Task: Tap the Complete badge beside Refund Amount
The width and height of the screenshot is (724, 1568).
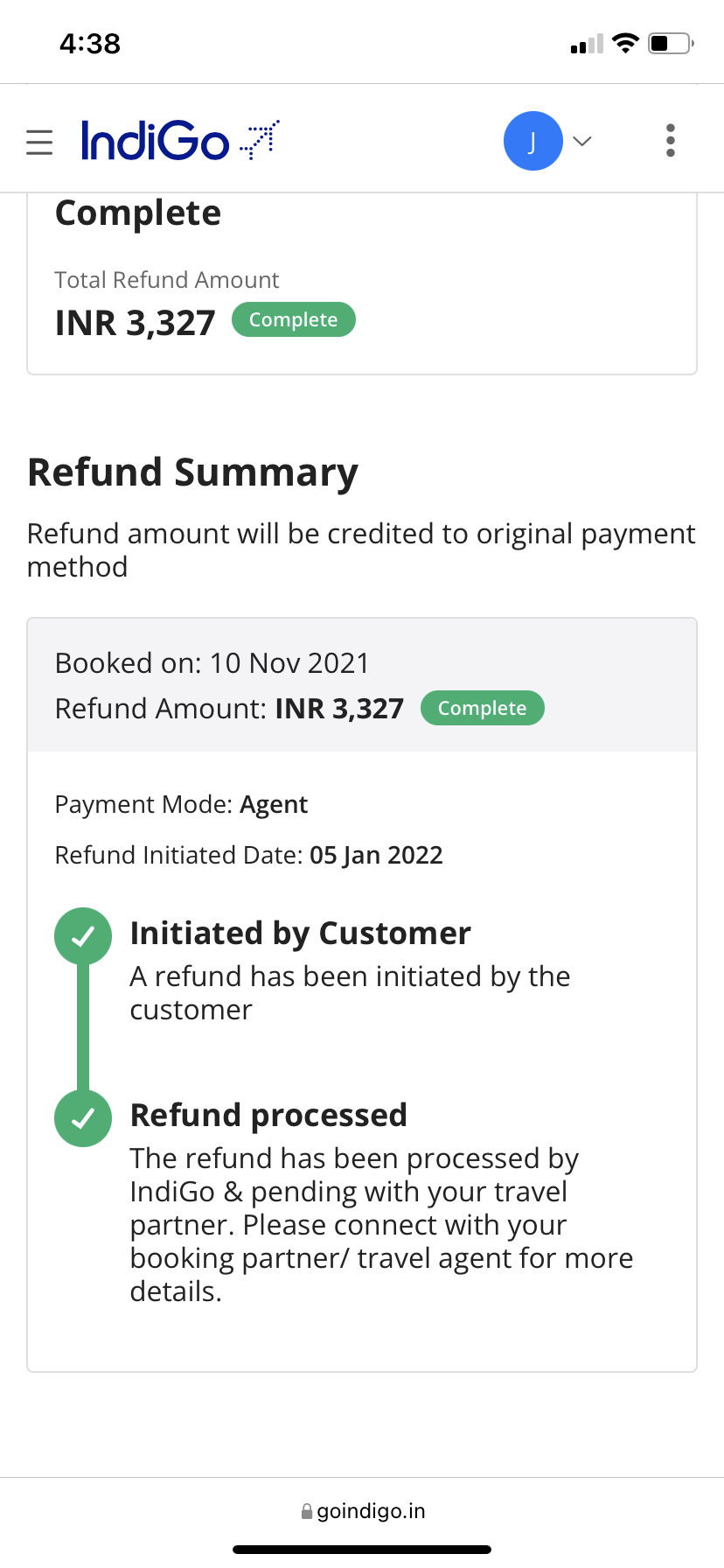Action: point(482,708)
